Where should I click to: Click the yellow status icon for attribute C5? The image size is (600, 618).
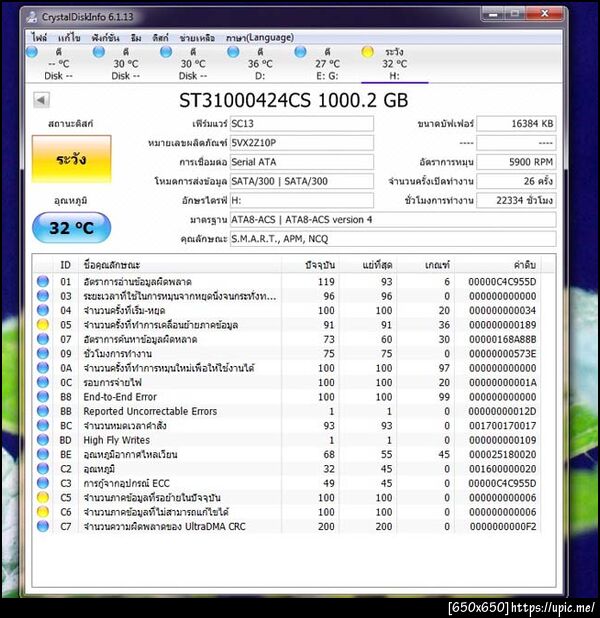(43, 497)
